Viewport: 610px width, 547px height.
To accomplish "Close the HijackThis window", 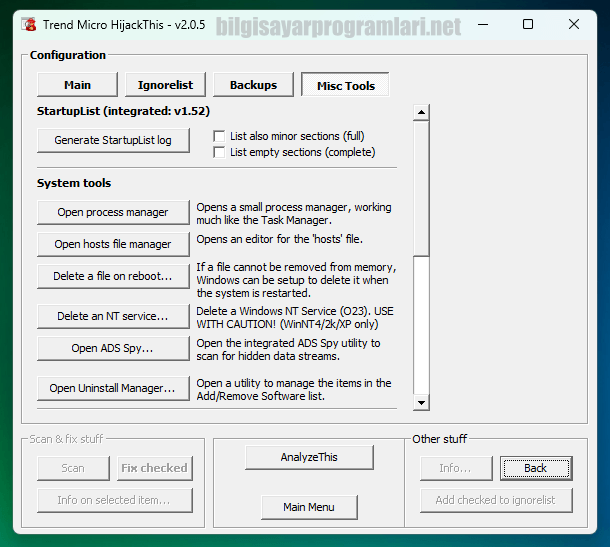I will click(x=574, y=25).
